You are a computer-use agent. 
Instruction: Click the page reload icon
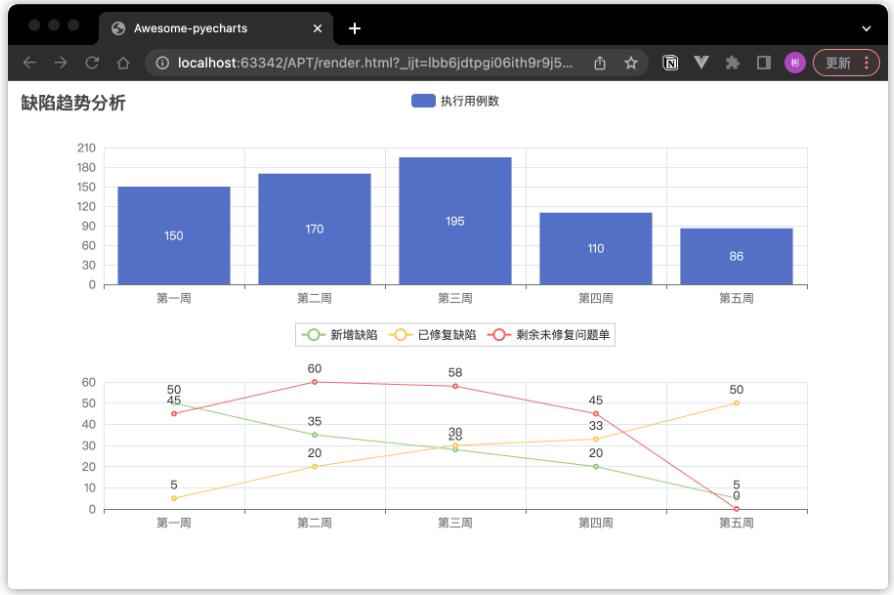pyautogui.click(x=92, y=62)
